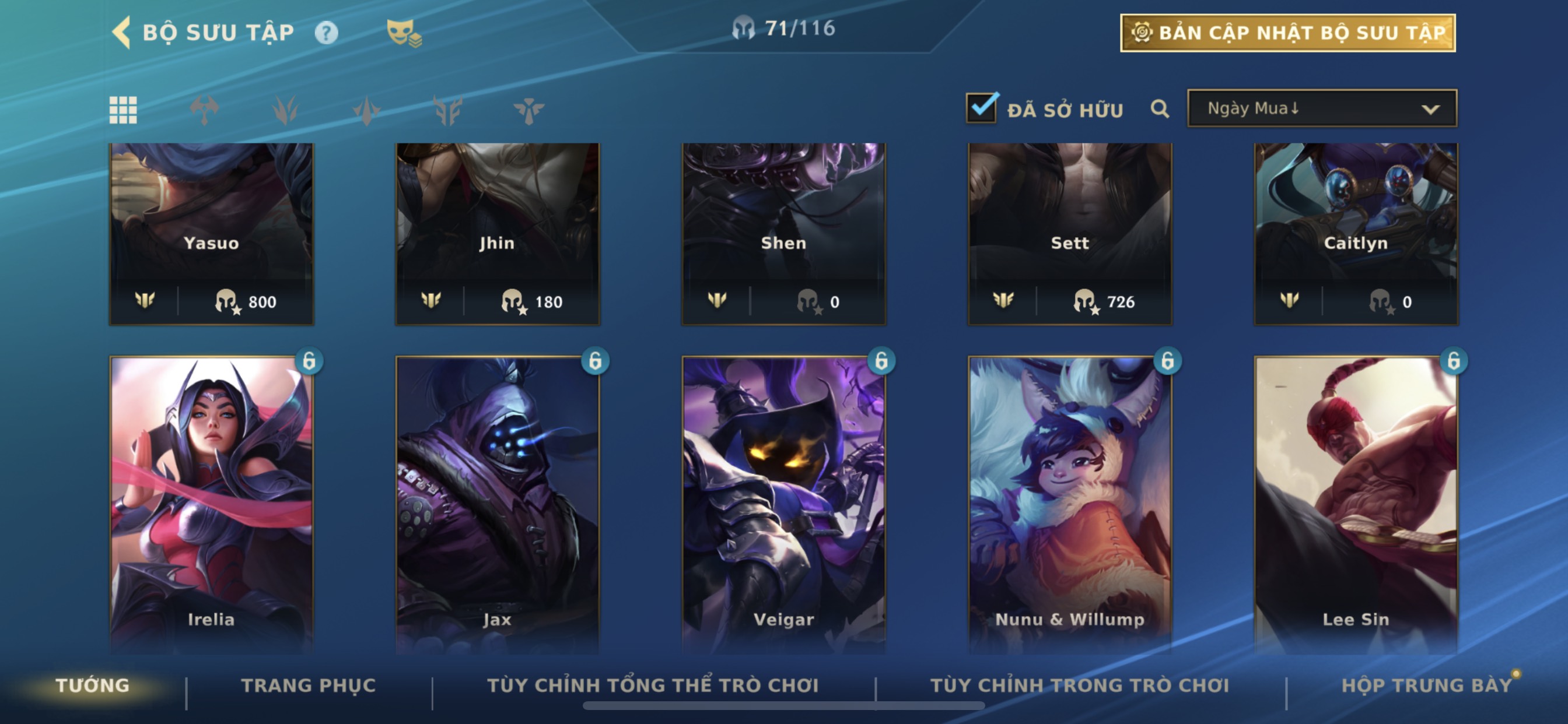Expand the Ngày Mua sort dropdown
1568x724 pixels.
(1322, 108)
